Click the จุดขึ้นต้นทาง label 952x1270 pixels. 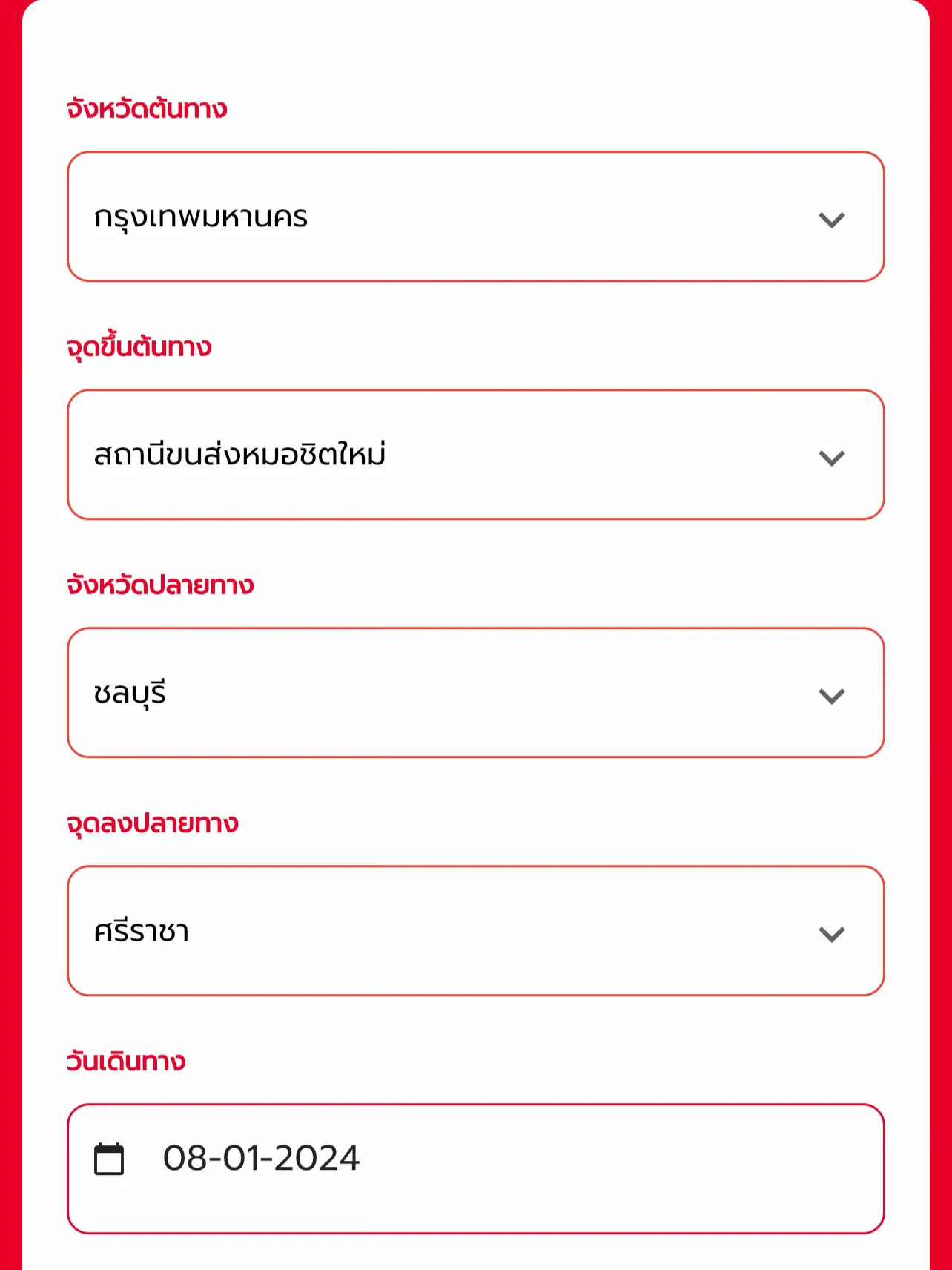138,346
